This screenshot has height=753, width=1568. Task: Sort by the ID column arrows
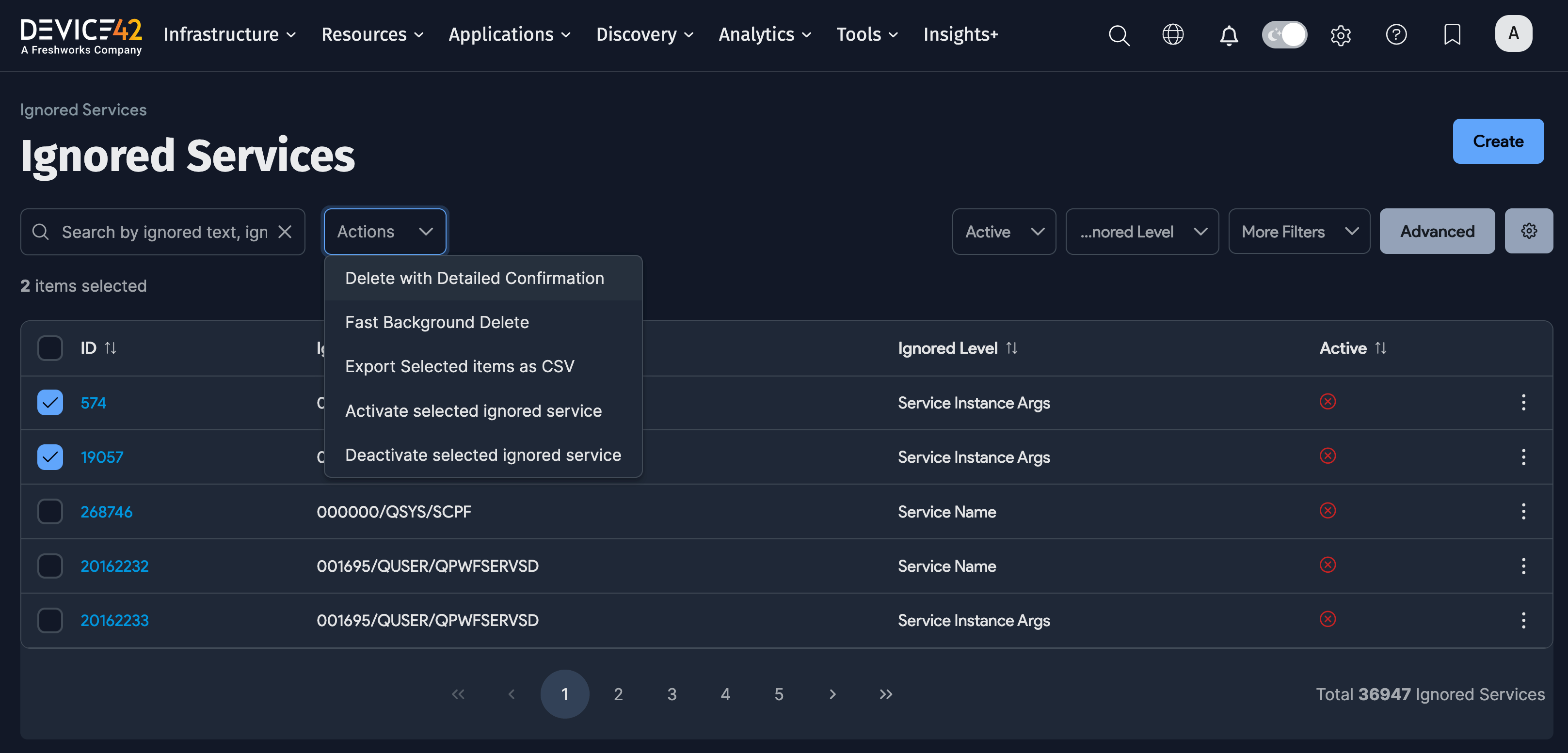(110, 348)
